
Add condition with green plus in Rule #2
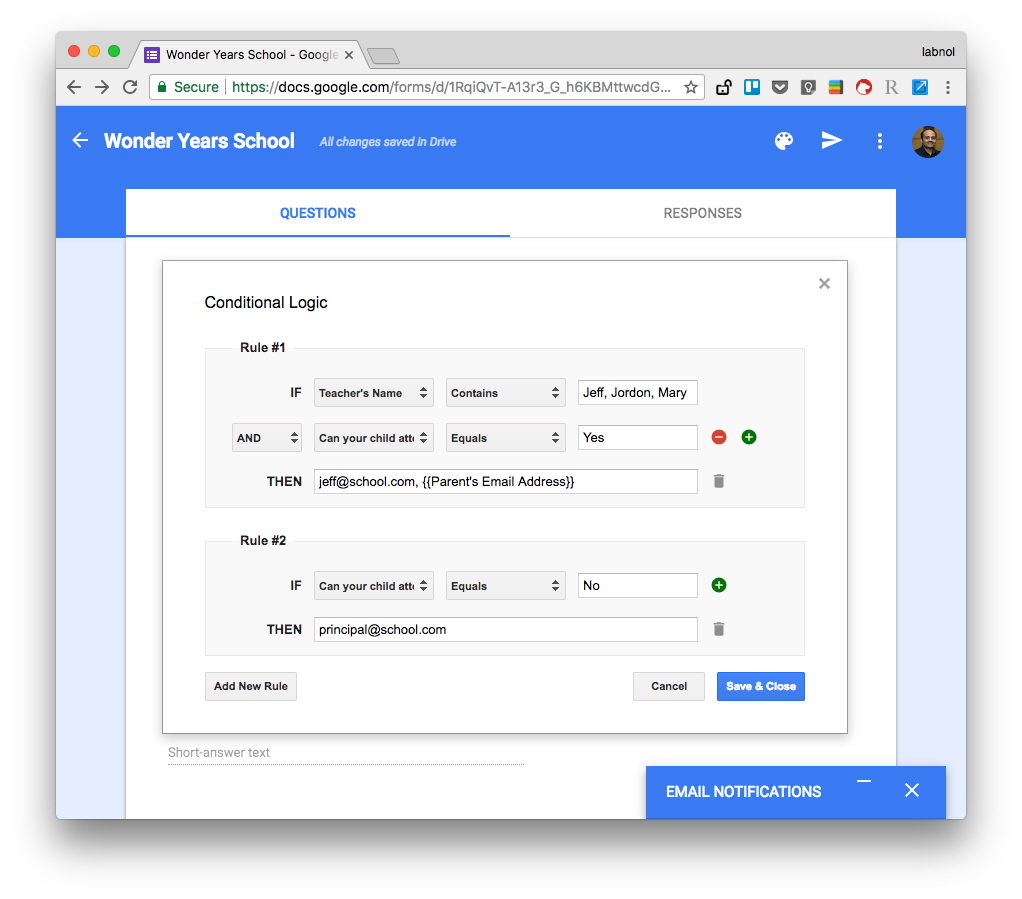[718, 585]
